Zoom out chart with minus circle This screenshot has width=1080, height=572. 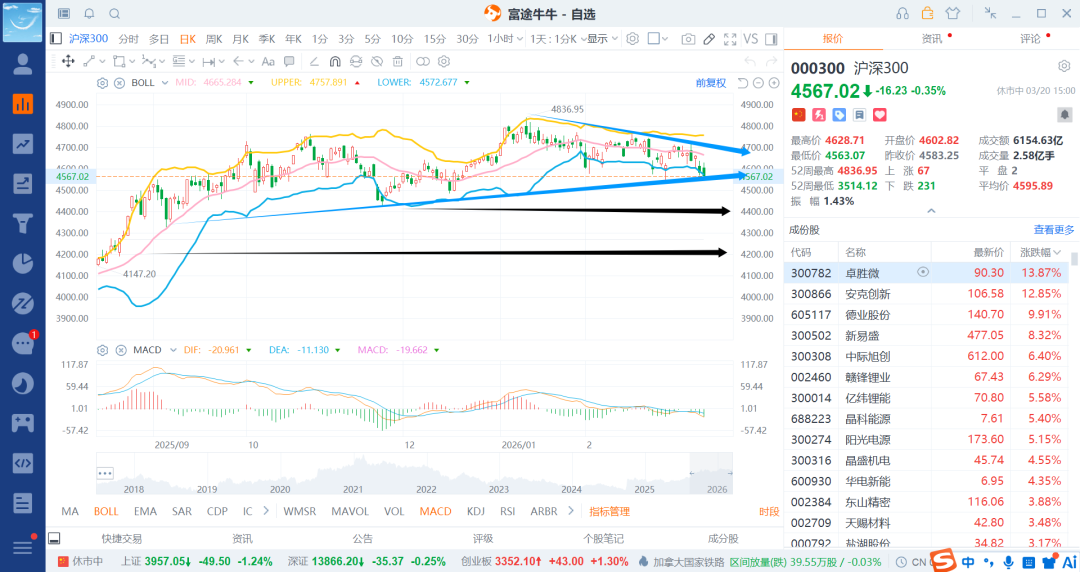point(758,83)
